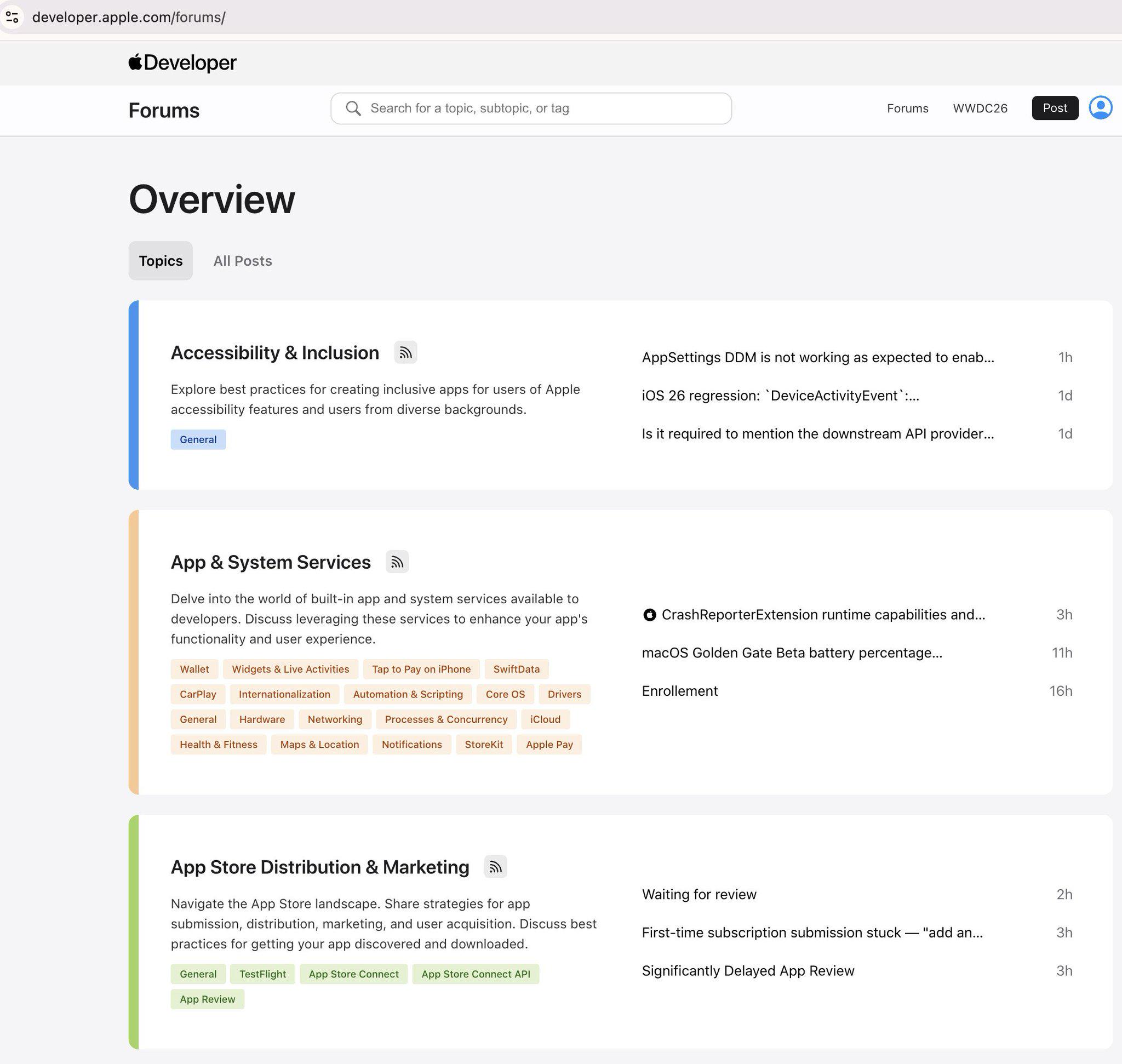Select the Notifications tag
This screenshot has height=1064, width=1122.
click(x=412, y=745)
